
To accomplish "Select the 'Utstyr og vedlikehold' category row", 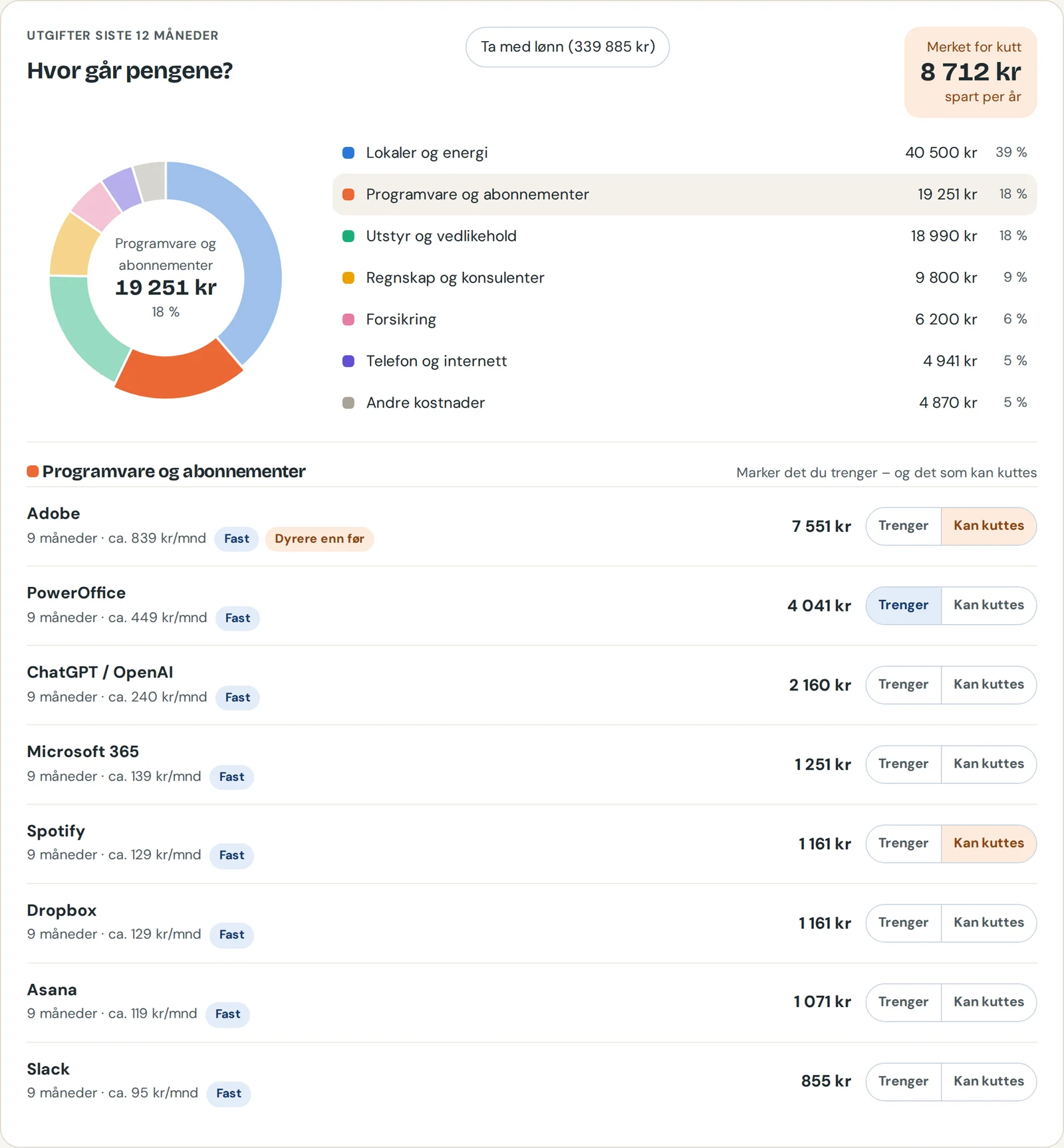I will click(x=684, y=236).
